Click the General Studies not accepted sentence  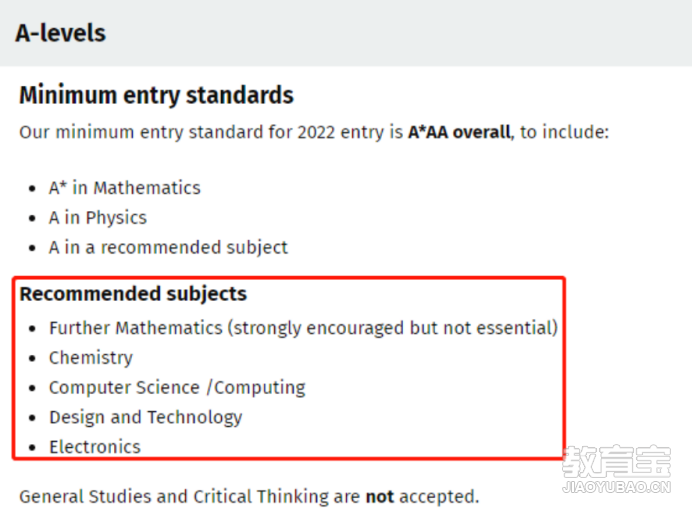point(249,497)
